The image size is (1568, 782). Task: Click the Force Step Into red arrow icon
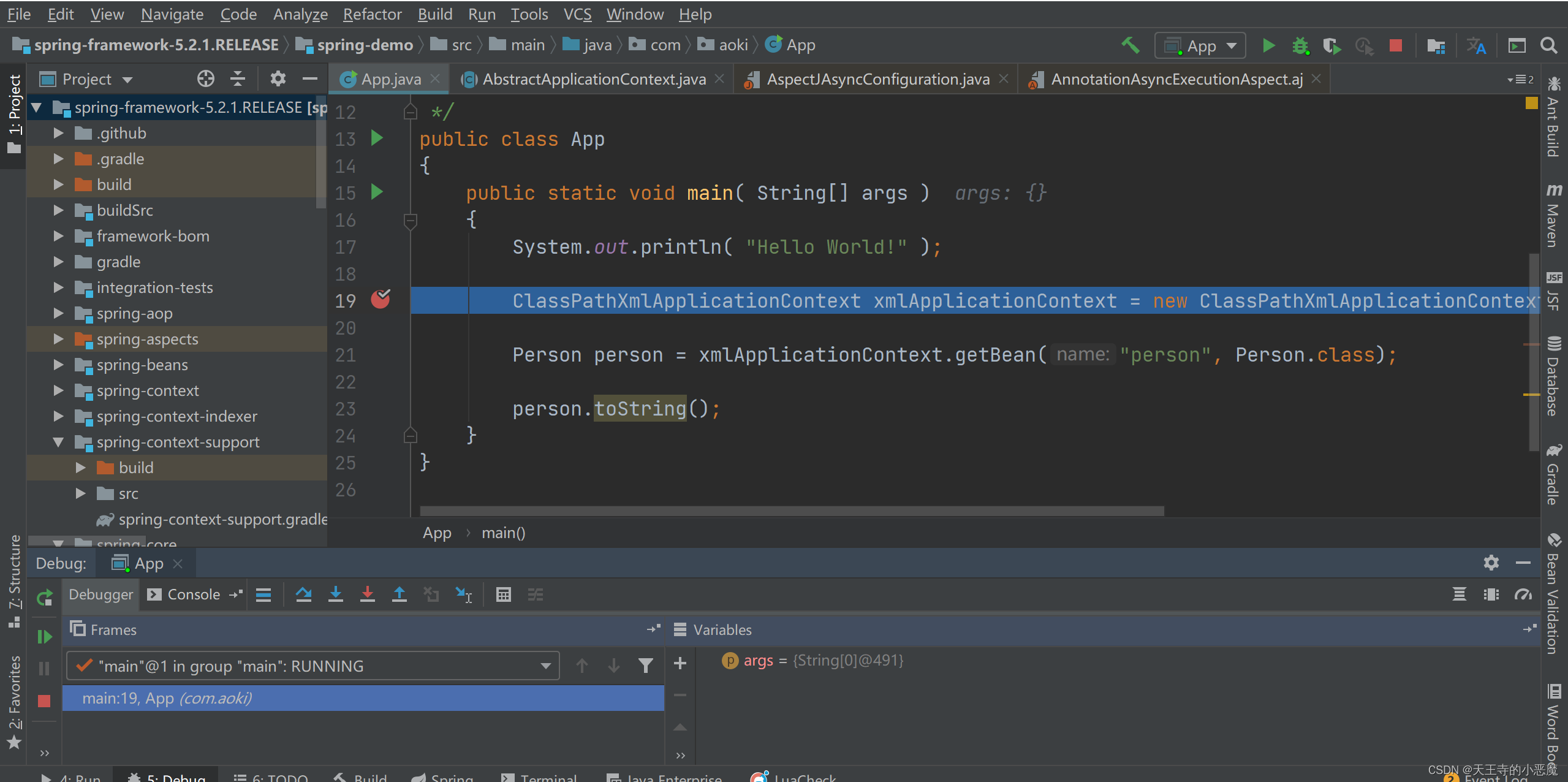click(x=367, y=594)
